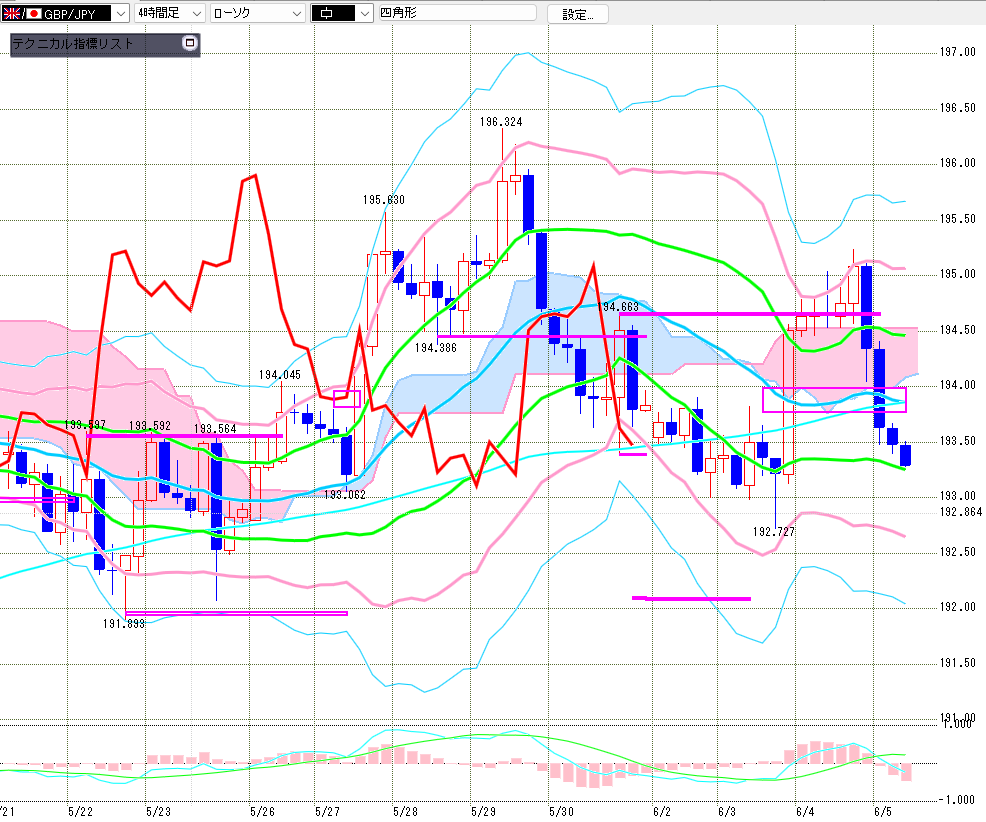This screenshot has width=986, height=822.
Task: Click the 193.564 price label
Action: coord(215,429)
